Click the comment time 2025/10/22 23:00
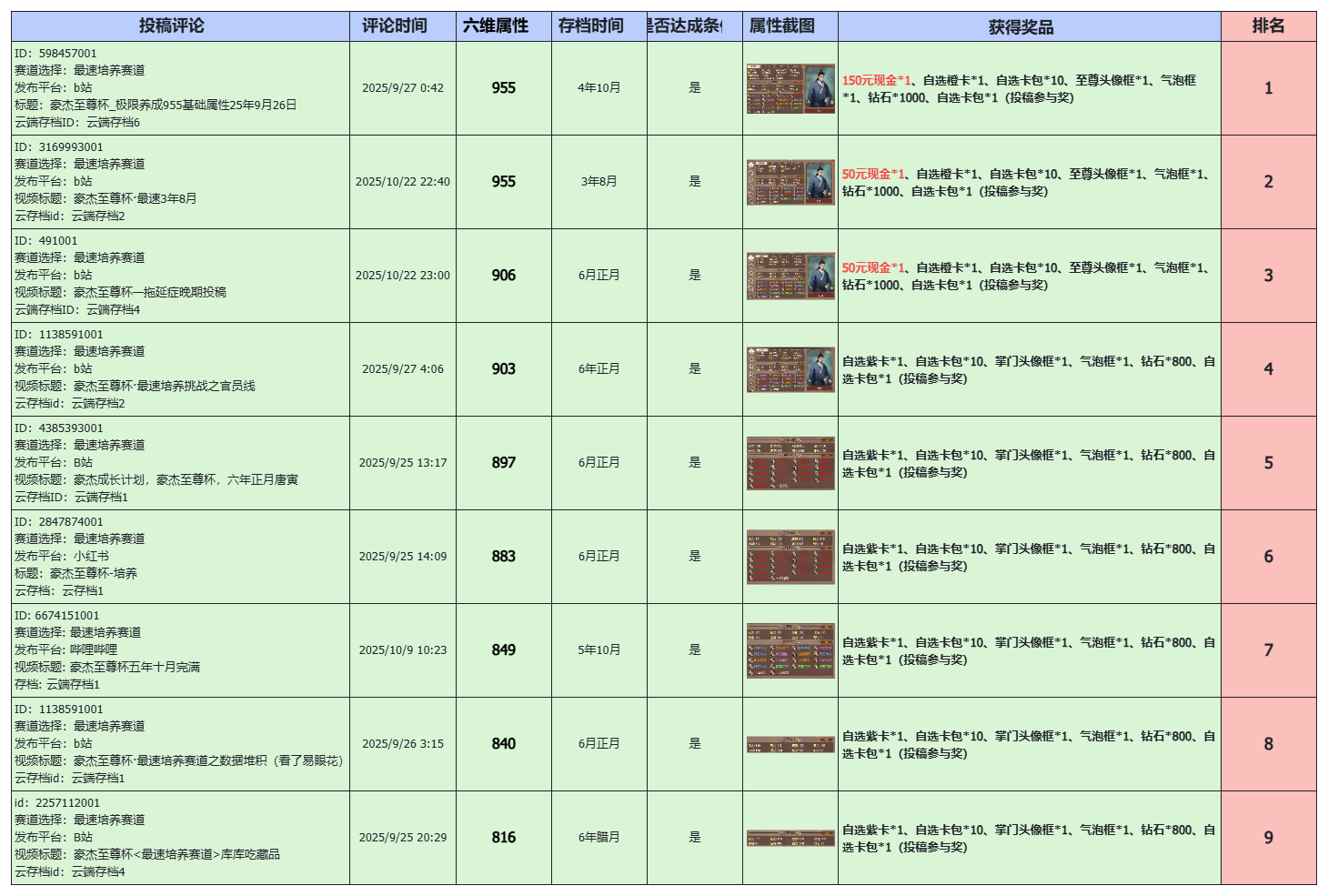This screenshot has height=896, width=1328. tap(403, 276)
